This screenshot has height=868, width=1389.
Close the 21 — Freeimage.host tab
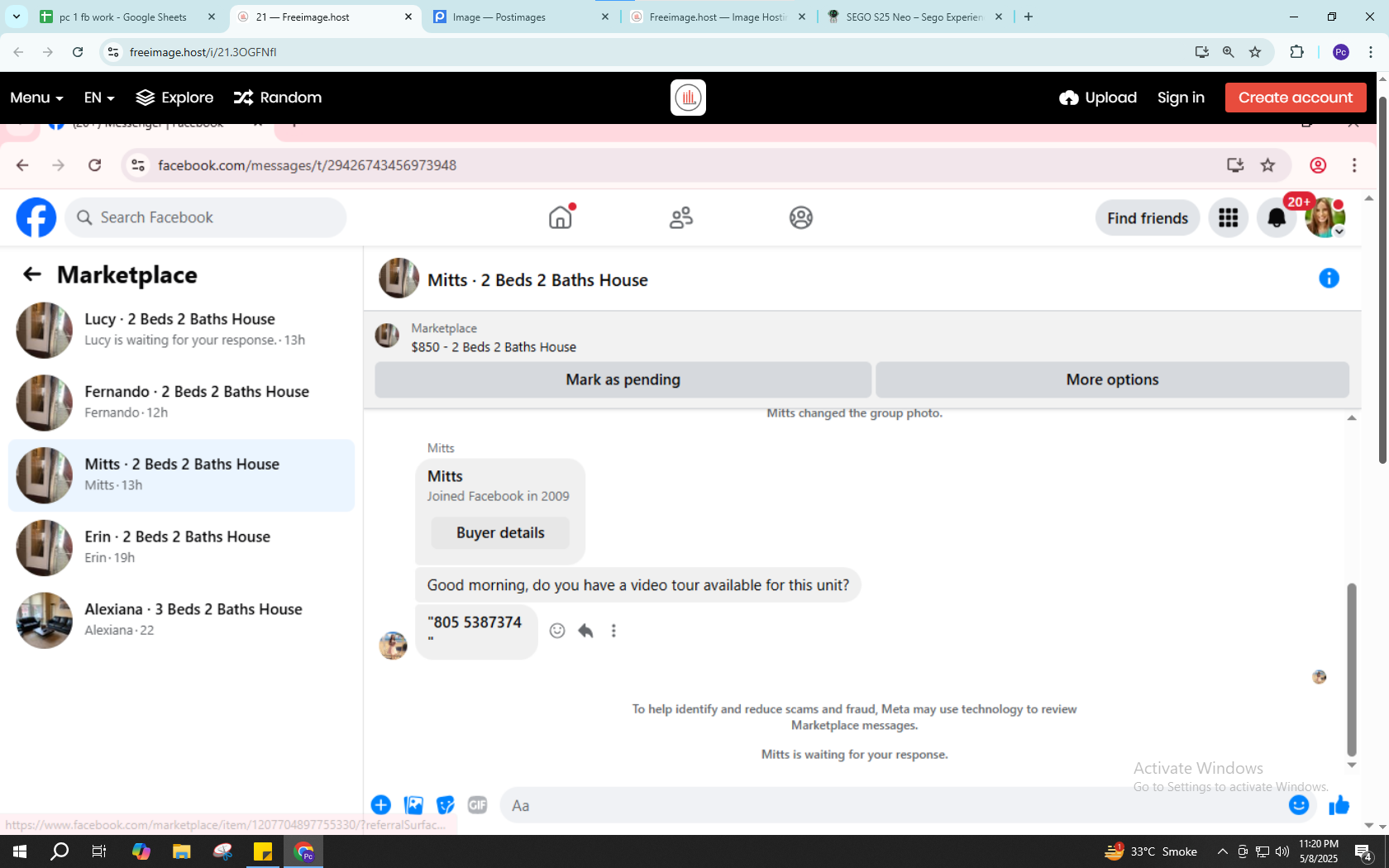pos(408,17)
